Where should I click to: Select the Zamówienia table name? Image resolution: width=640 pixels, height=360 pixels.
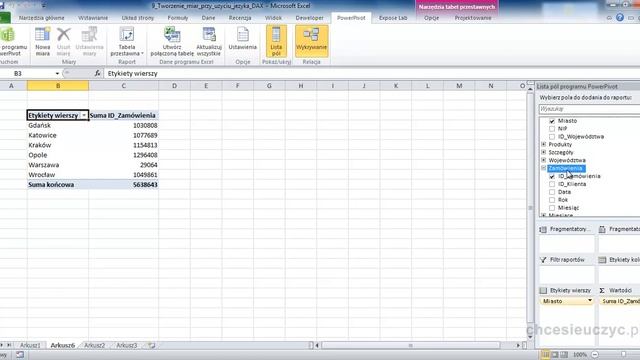point(565,168)
